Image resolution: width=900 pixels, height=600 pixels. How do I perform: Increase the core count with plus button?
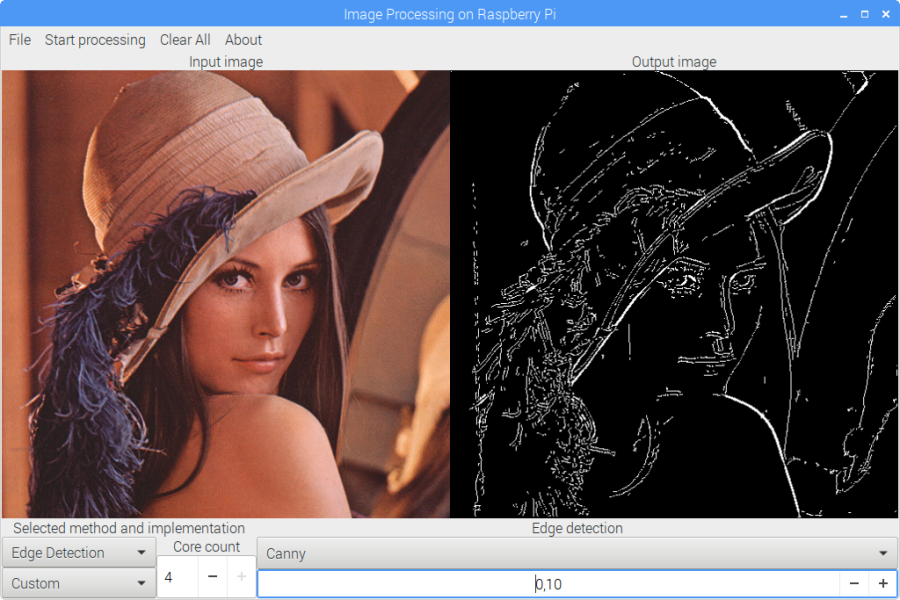[242, 576]
